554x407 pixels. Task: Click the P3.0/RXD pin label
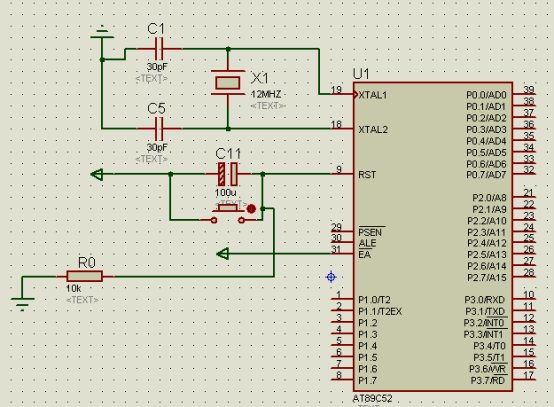(x=484, y=300)
